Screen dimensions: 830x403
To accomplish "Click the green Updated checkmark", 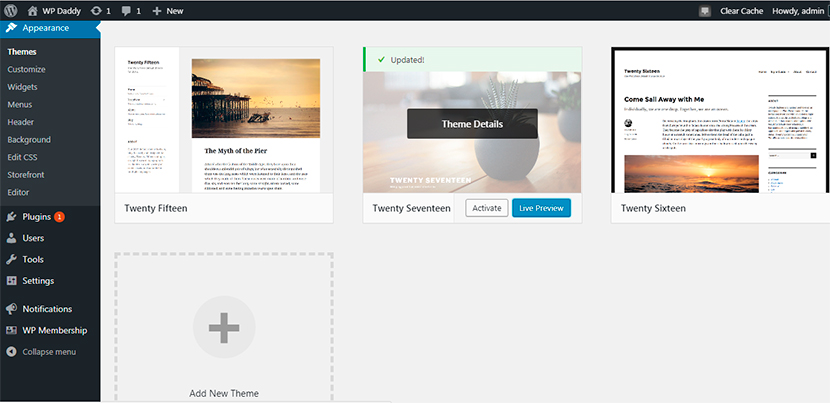I will click(x=381, y=60).
